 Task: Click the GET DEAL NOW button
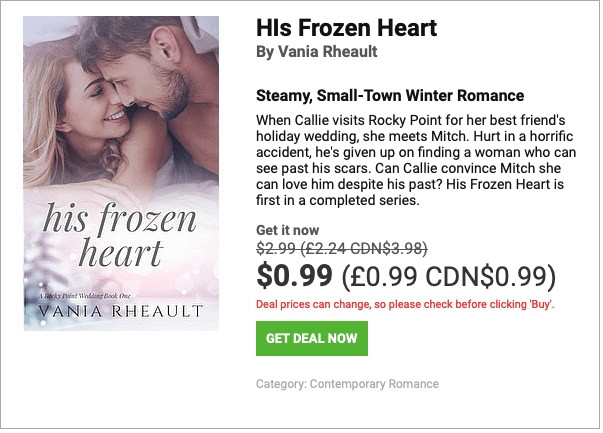311,339
